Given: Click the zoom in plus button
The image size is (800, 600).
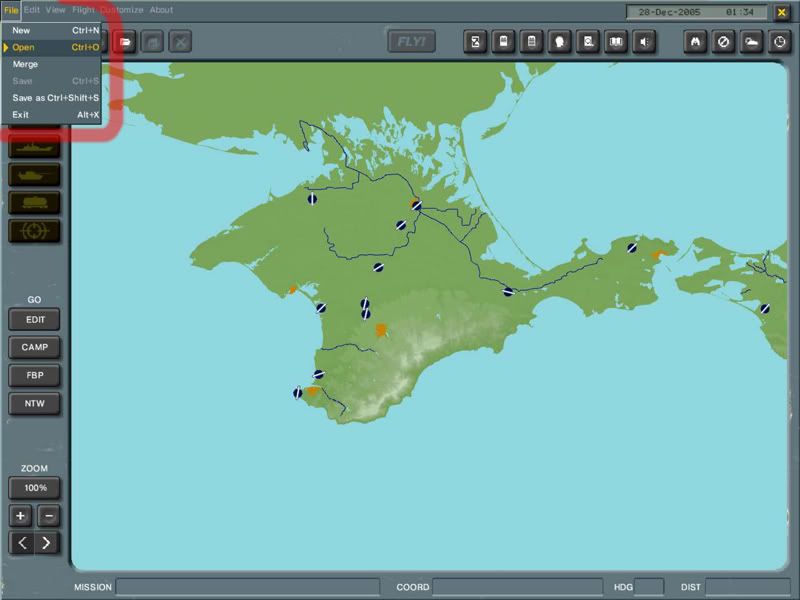Looking at the screenshot, I should tap(21, 516).
